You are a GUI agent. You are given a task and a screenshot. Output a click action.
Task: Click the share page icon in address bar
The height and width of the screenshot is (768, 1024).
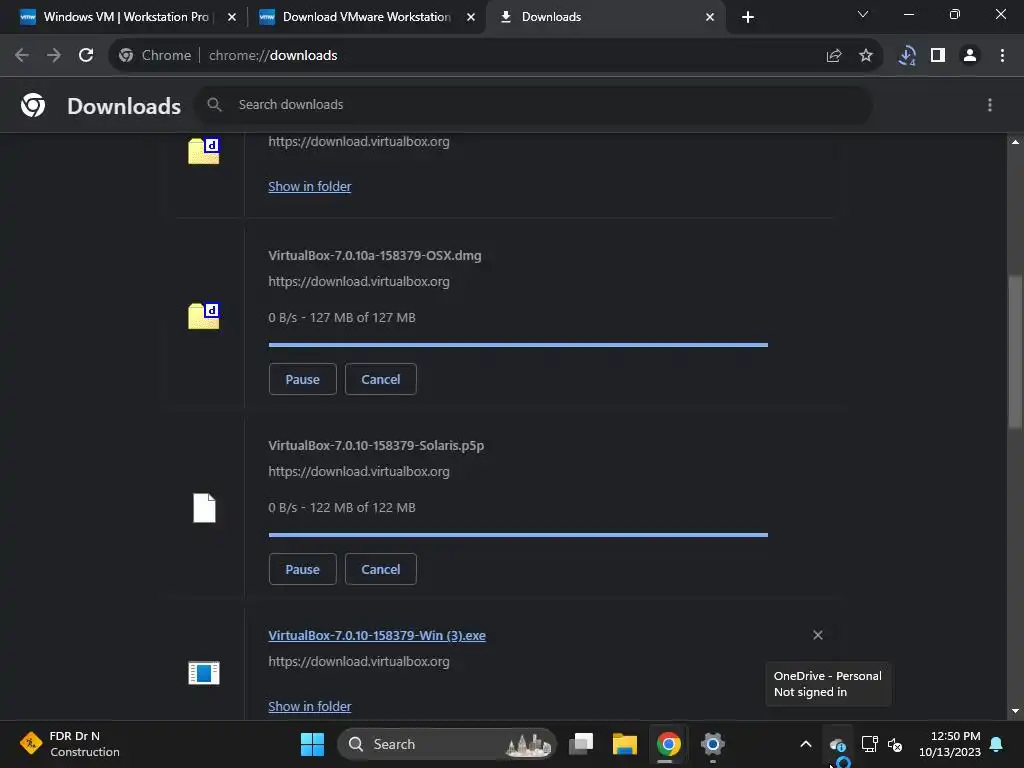[x=834, y=56]
